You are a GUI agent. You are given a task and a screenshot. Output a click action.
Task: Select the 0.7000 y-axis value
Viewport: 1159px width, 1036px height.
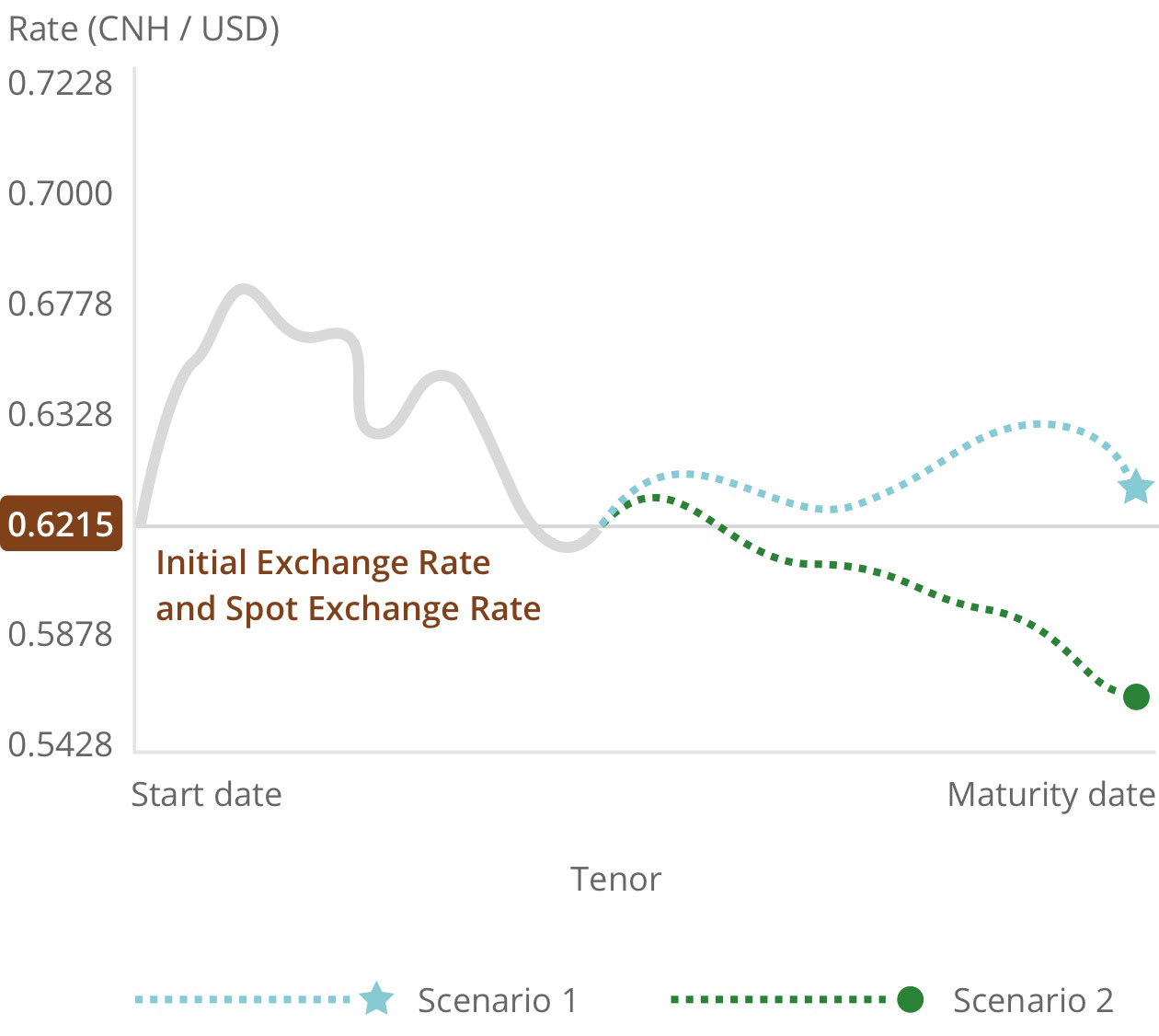coord(60,193)
